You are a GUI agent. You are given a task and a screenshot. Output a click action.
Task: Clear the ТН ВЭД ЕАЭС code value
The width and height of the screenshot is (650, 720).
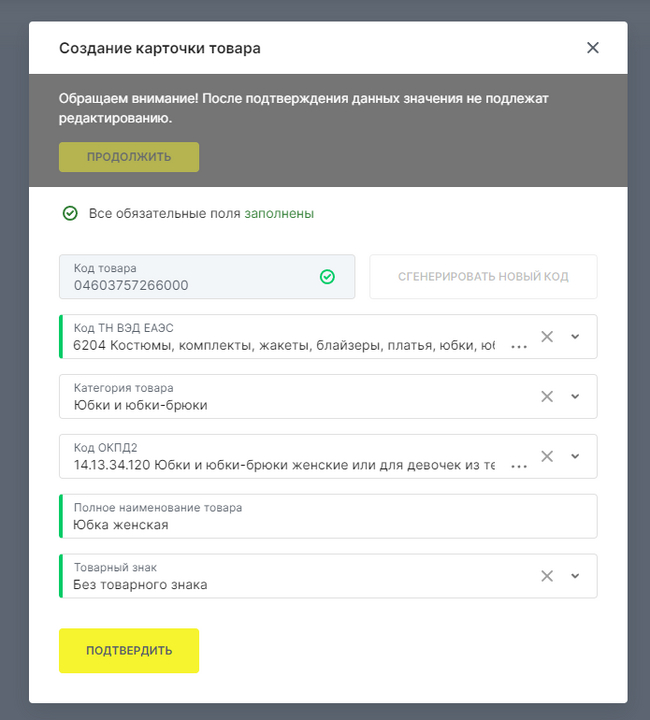[x=547, y=337]
